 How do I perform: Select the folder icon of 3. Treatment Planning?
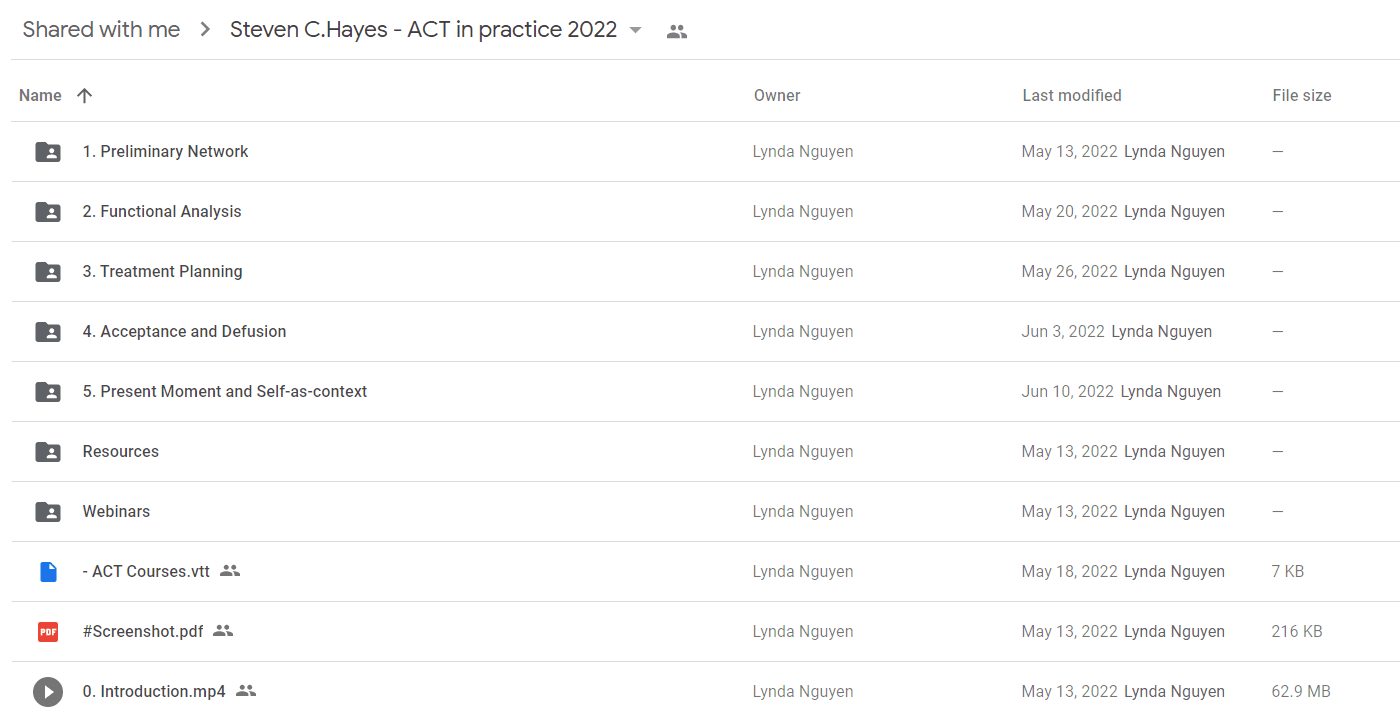point(48,272)
